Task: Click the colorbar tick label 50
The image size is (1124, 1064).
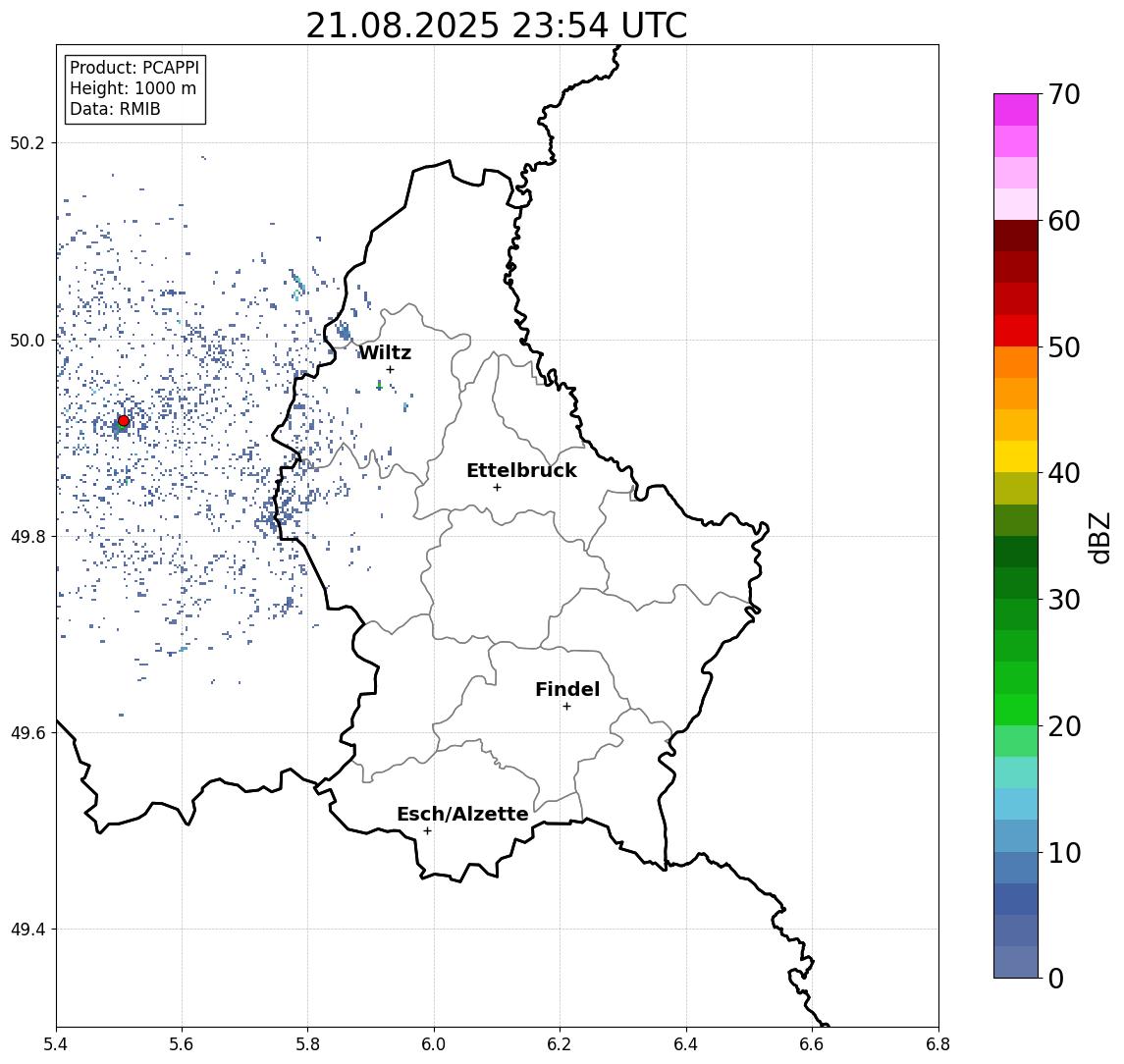Action: 1064,347
